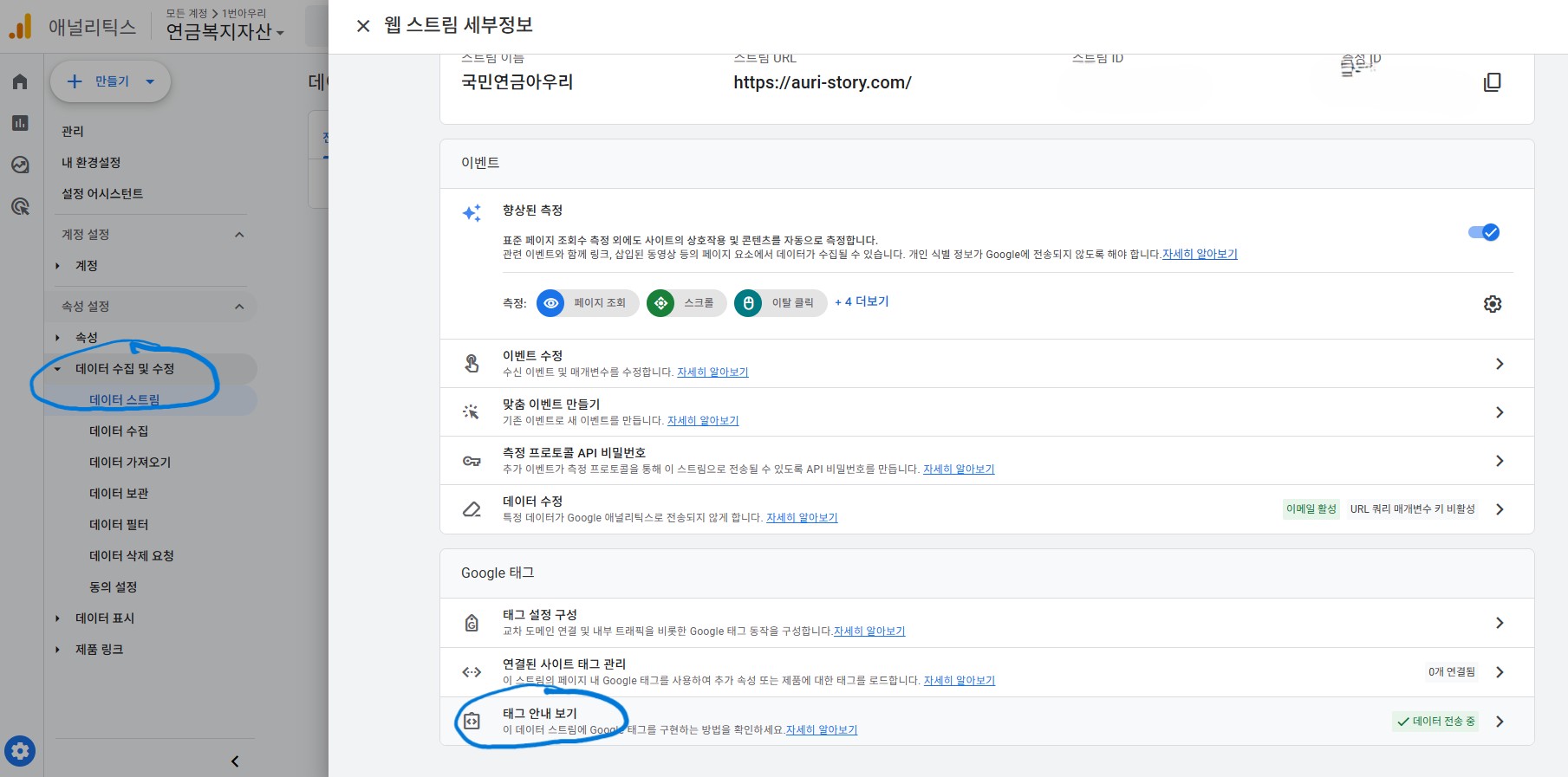Viewport: 1568px width, 777px height.
Task: Collapse the 데이터 수집 및 수정 group
Action: coord(57,369)
